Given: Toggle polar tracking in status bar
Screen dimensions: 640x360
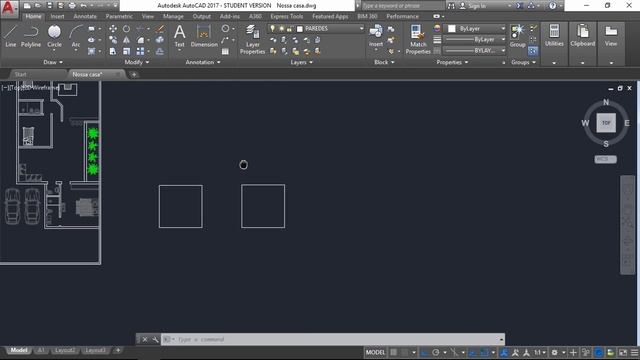Looking at the screenshot, I should click(436, 352).
